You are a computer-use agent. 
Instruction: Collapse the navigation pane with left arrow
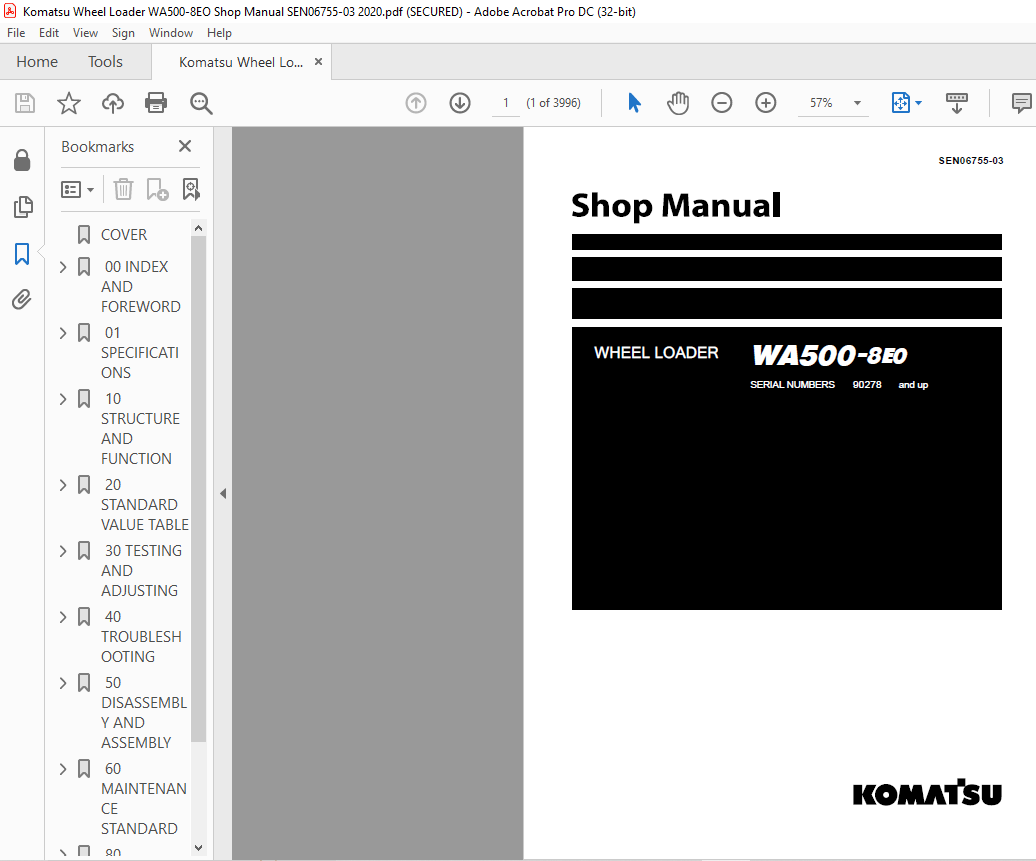click(223, 494)
